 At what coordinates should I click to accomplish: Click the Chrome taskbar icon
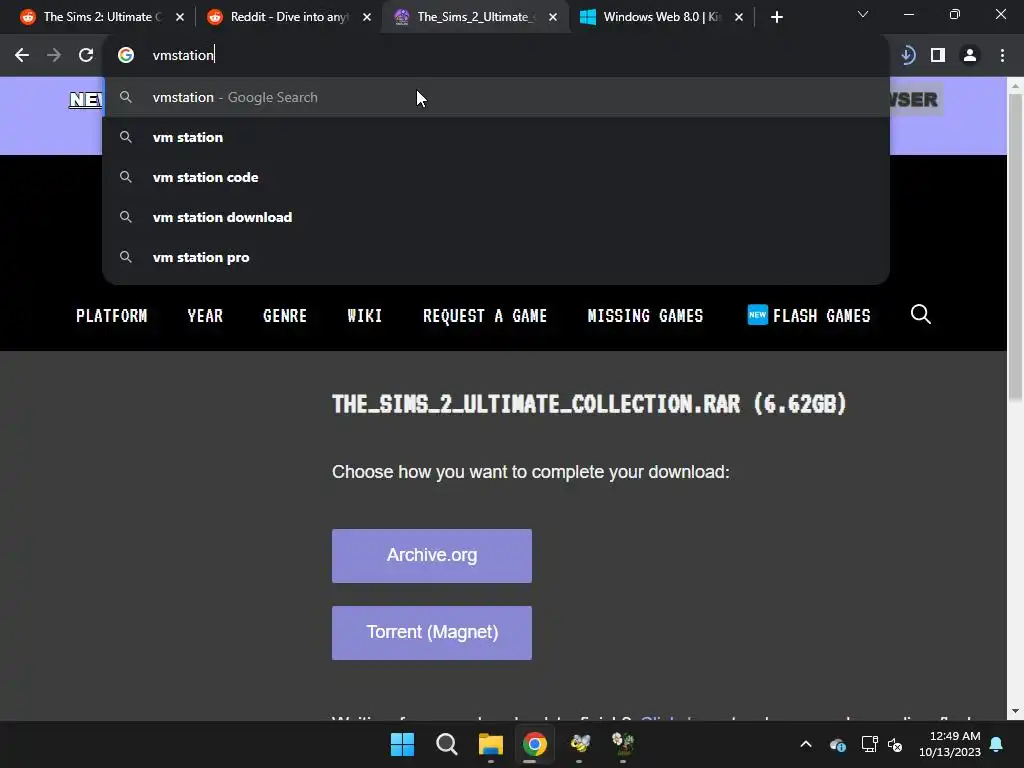(534, 744)
